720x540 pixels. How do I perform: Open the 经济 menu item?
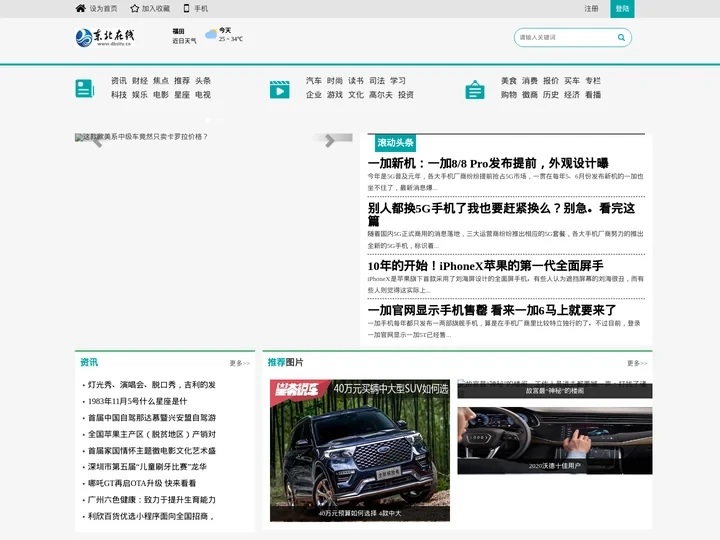point(572,95)
